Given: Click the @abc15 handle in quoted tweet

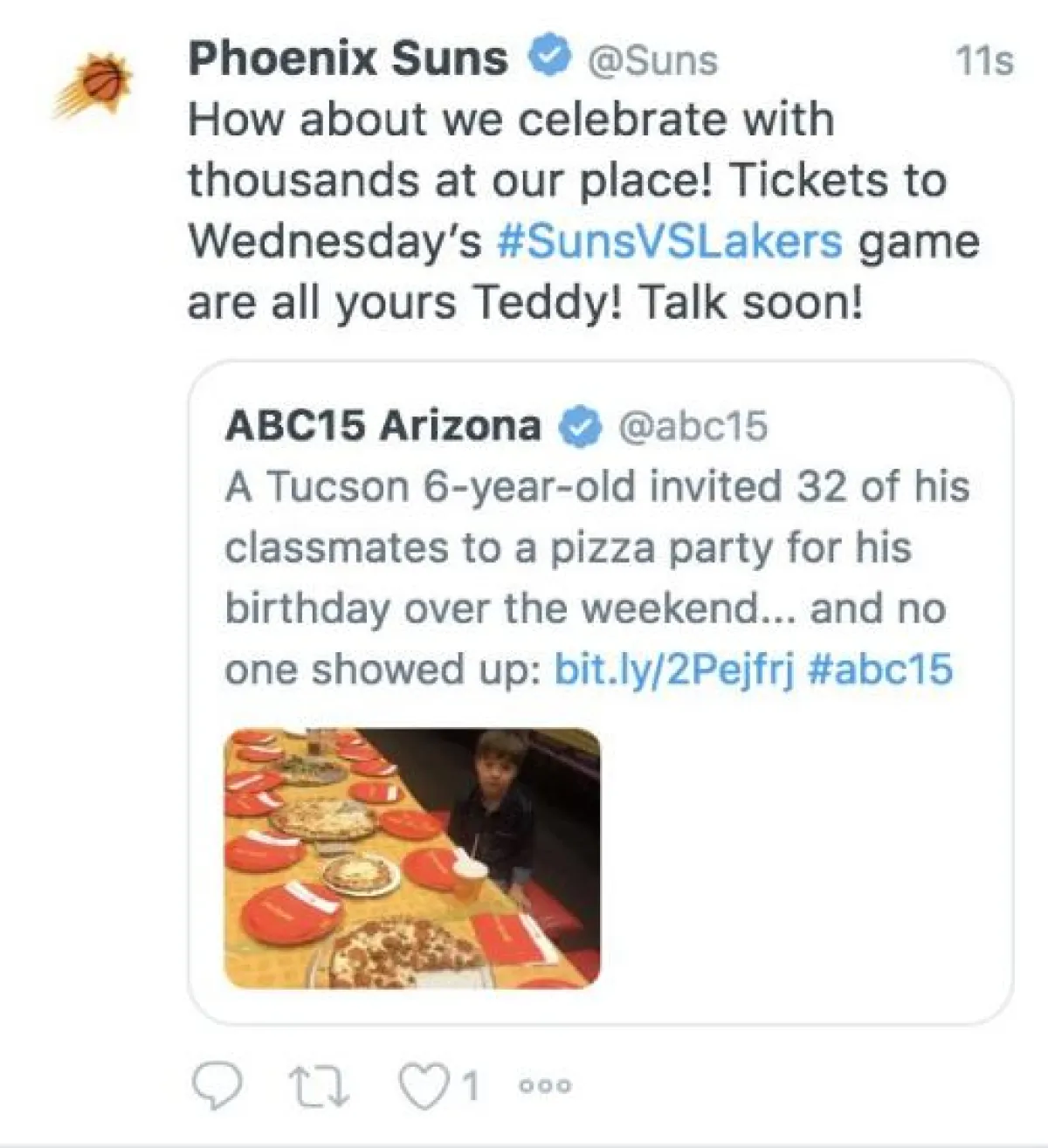Looking at the screenshot, I should [x=693, y=427].
